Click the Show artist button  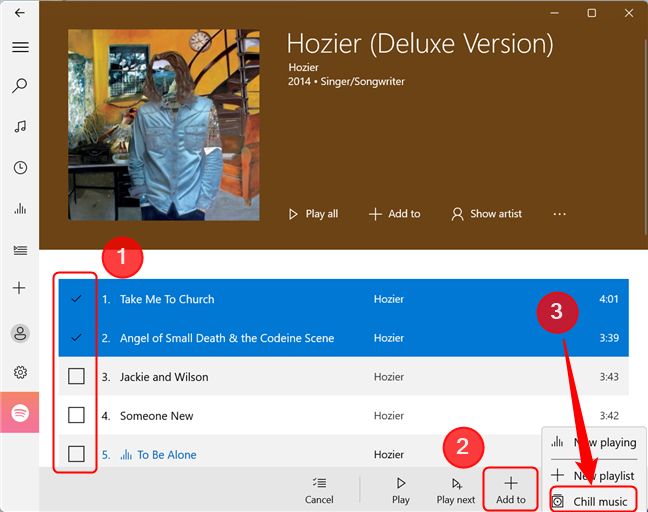(486, 214)
